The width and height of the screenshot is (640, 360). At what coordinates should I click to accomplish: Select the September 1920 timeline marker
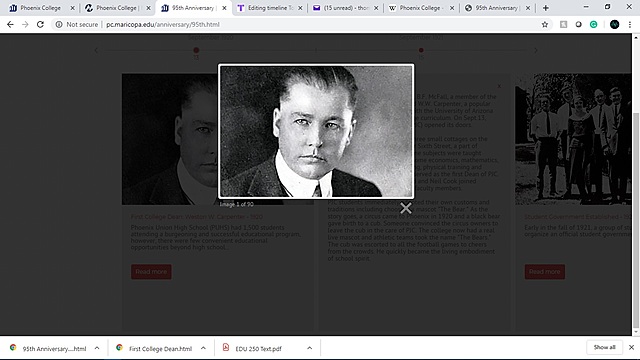196,50
